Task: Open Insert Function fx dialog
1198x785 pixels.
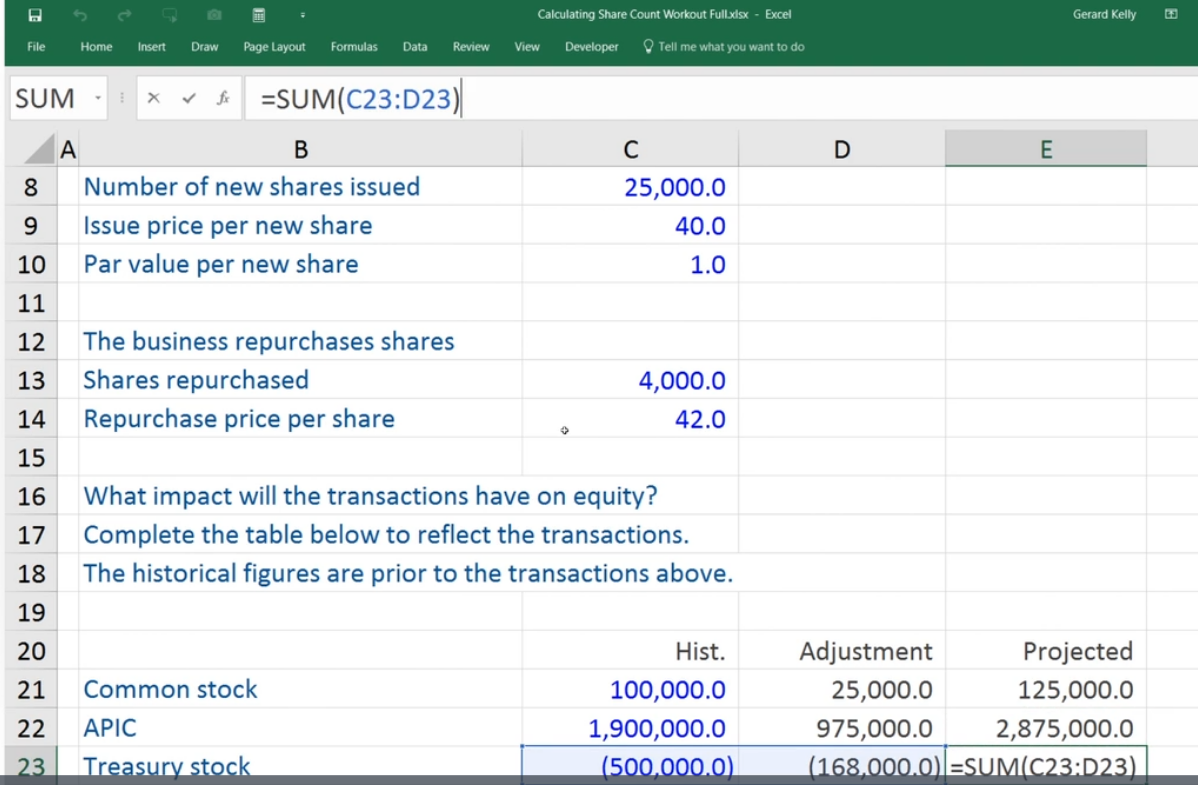Action: (x=223, y=98)
